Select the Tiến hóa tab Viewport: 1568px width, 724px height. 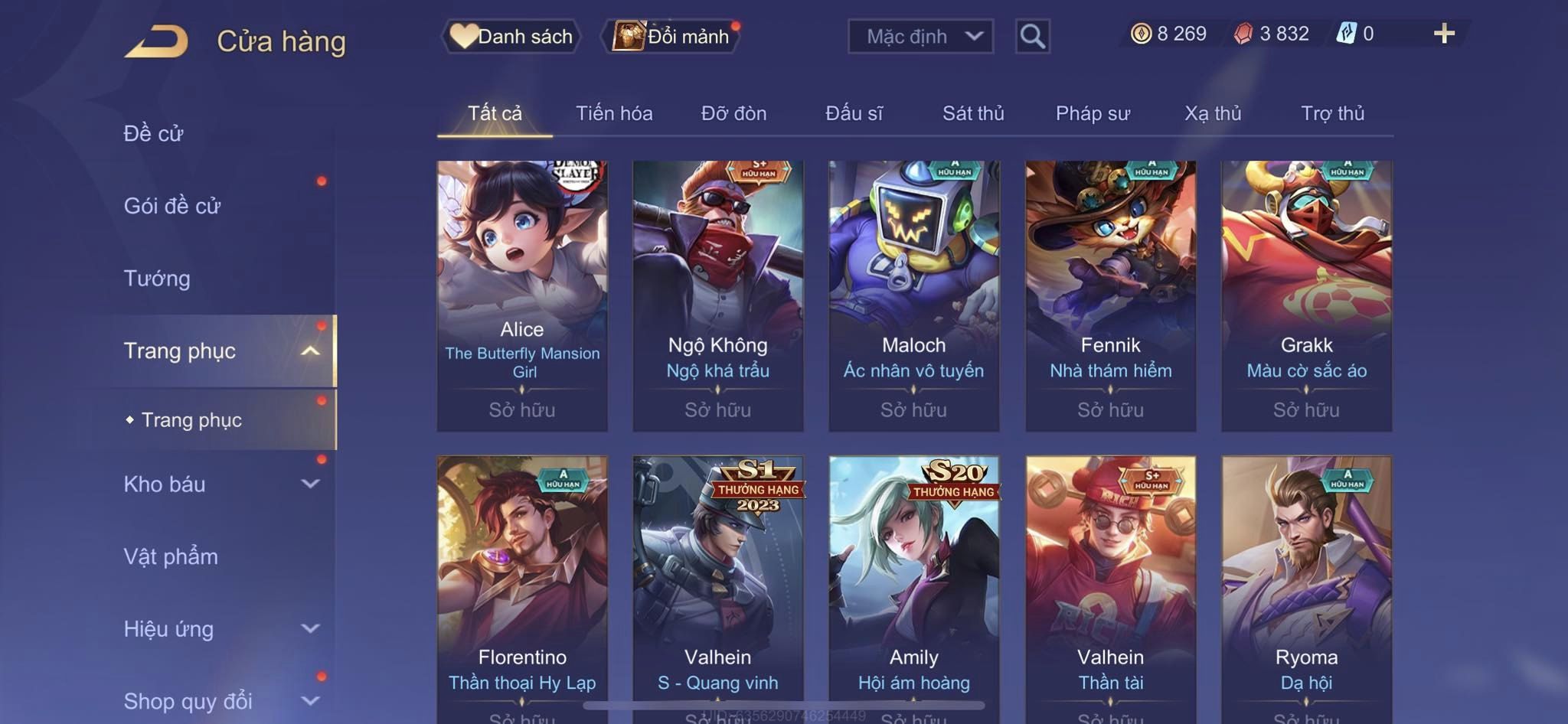(x=614, y=113)
